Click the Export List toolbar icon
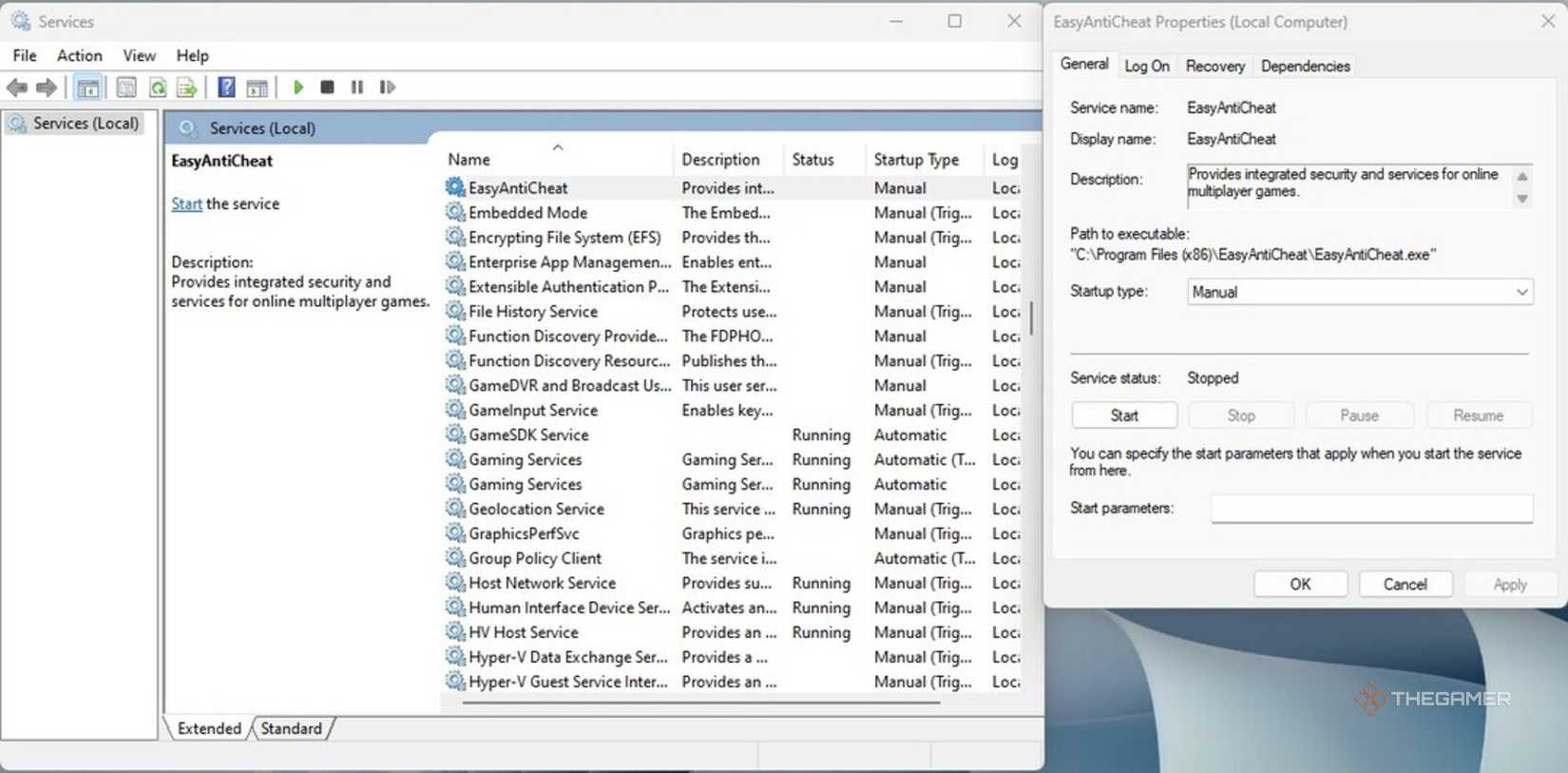The height and width of the screenshot is (773, 1568). [x=187, y=87]
